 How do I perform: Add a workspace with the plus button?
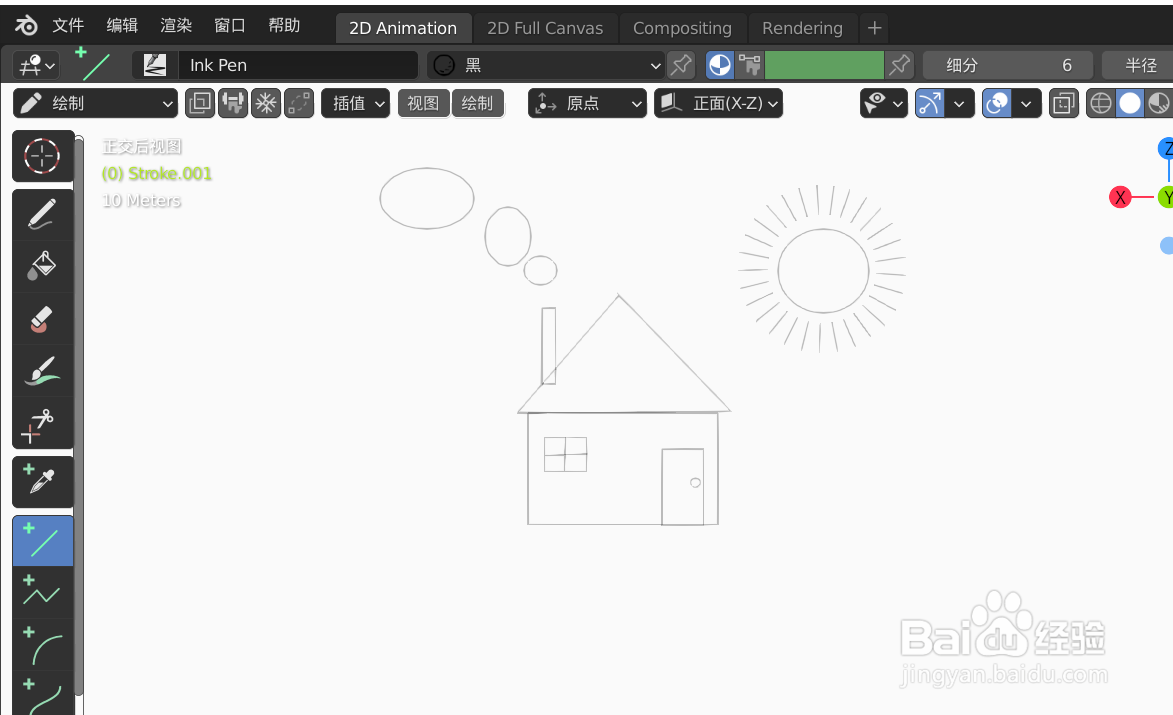pos(874,28)
